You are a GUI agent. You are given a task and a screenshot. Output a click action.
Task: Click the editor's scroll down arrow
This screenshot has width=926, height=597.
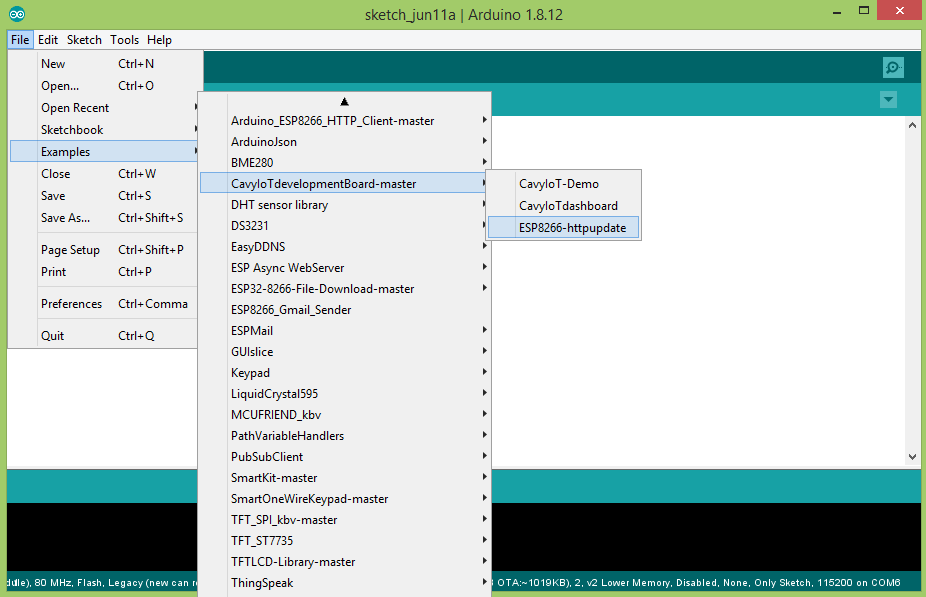[912, 456]
